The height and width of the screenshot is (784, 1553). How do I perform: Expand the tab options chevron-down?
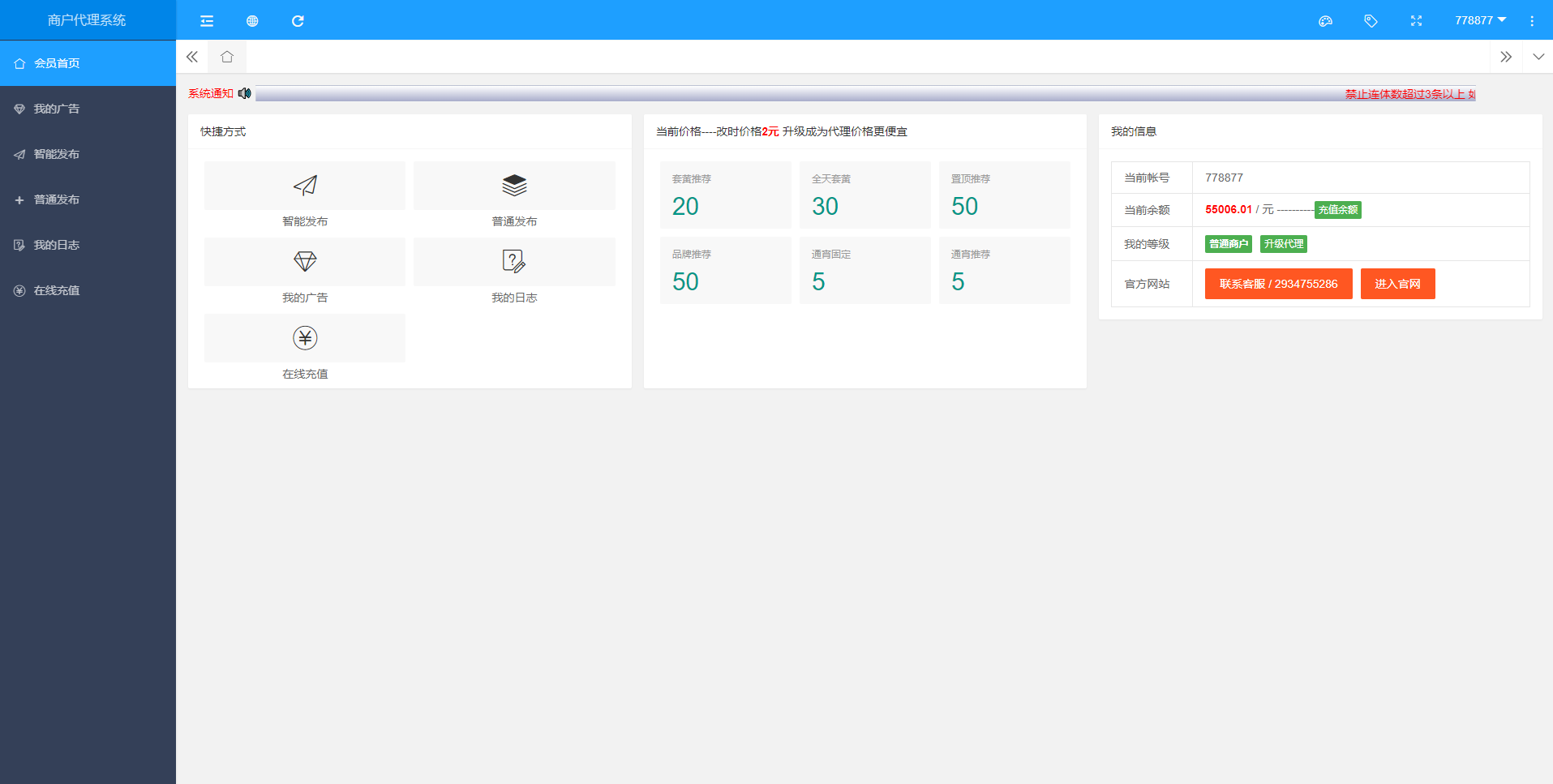[x=1538, y=57]
